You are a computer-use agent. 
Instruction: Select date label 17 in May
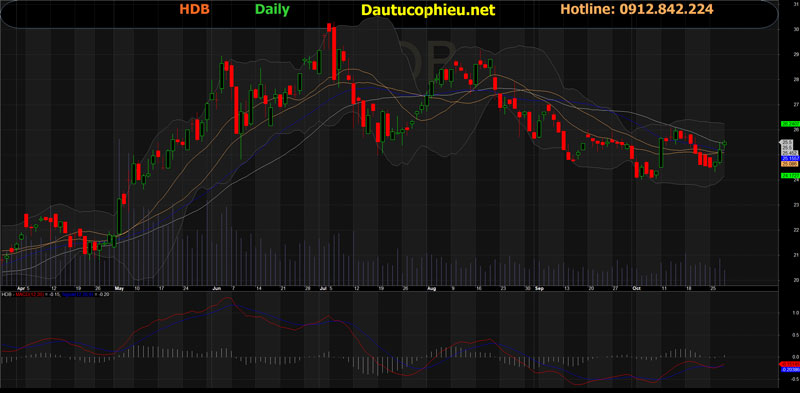pyautogui.click(x=161, y=288)
